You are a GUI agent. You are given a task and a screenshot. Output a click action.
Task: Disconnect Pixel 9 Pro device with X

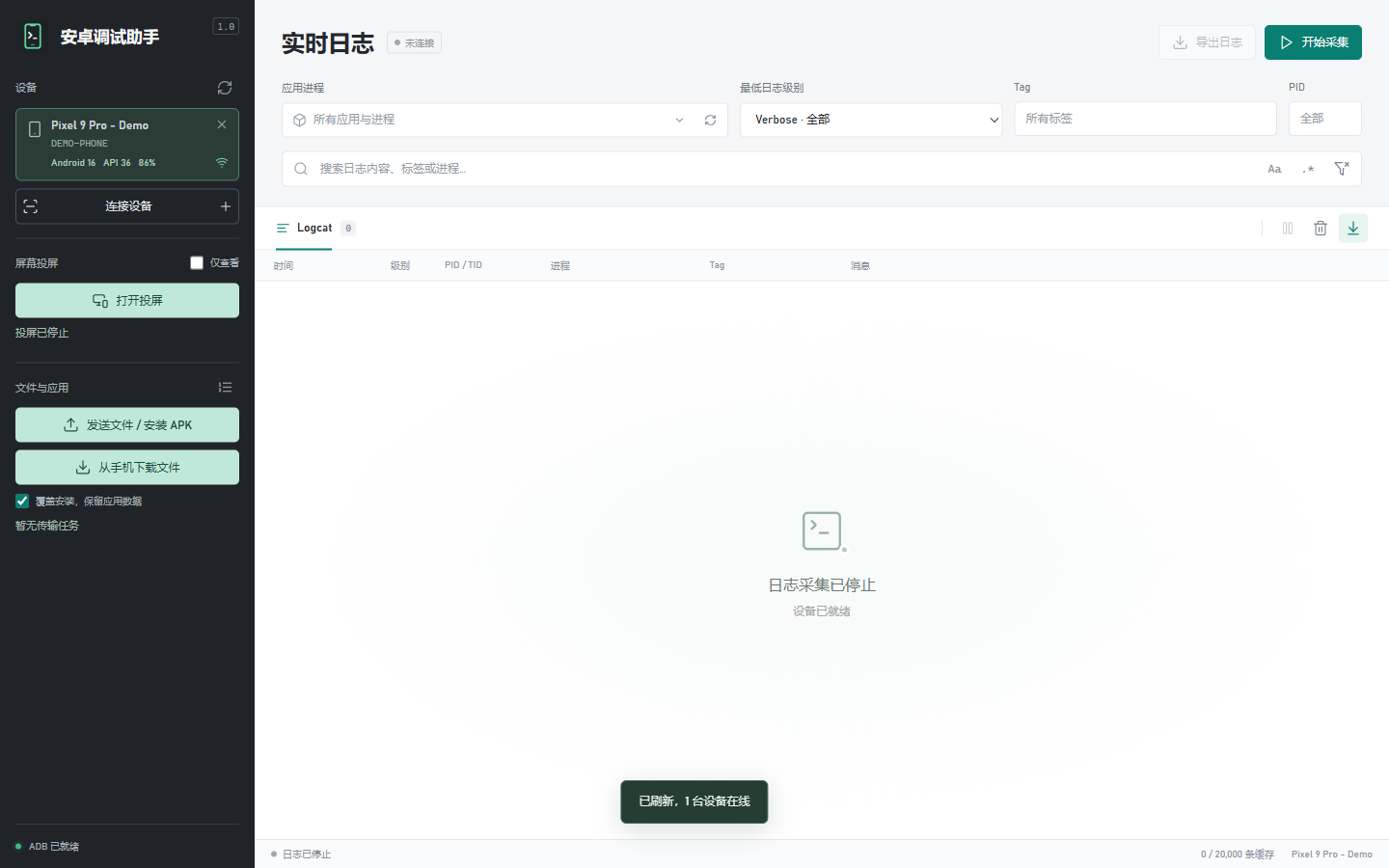coord(222,124)
